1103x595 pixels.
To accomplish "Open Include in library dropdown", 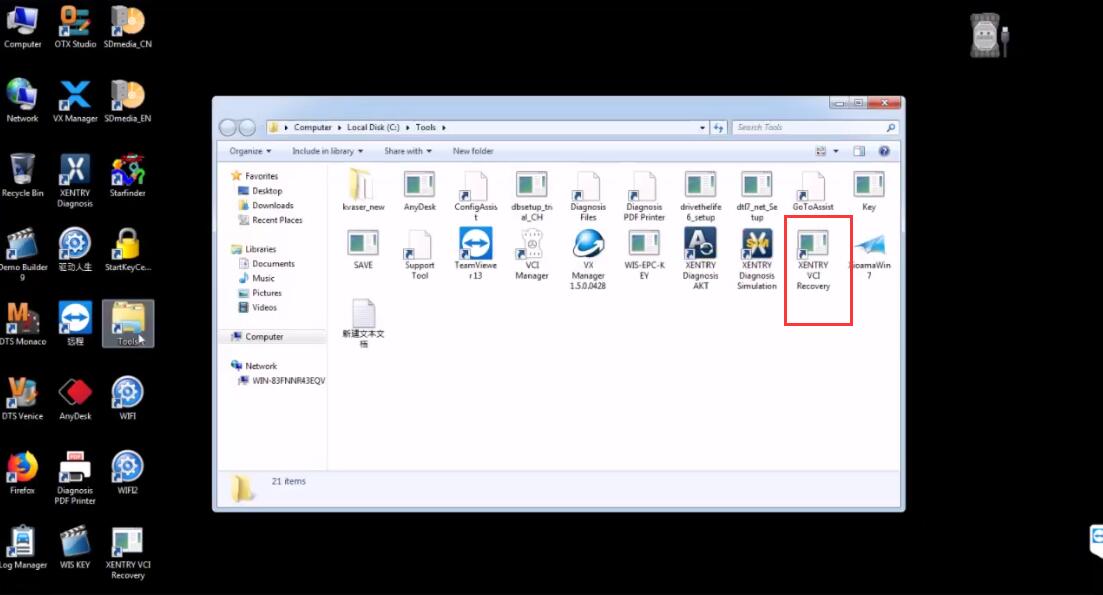I will pyautogui.click(x=328, y=151).
